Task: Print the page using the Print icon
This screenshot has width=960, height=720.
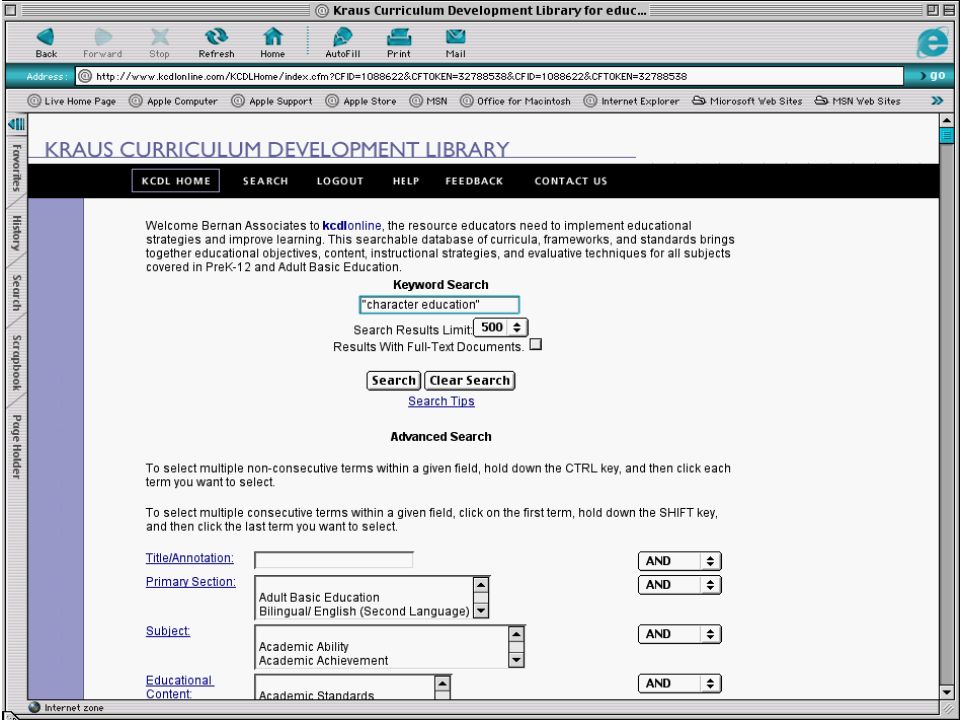Action: [x=399, y=42]
